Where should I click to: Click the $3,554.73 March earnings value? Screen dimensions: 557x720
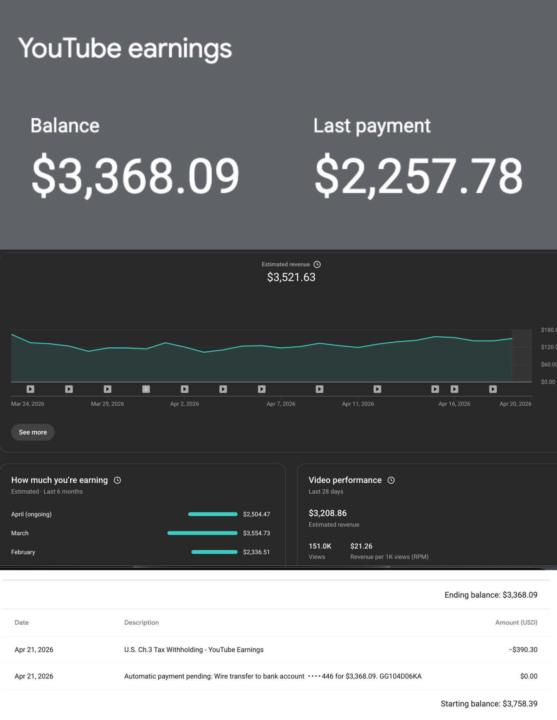click(x=256, y=533)
